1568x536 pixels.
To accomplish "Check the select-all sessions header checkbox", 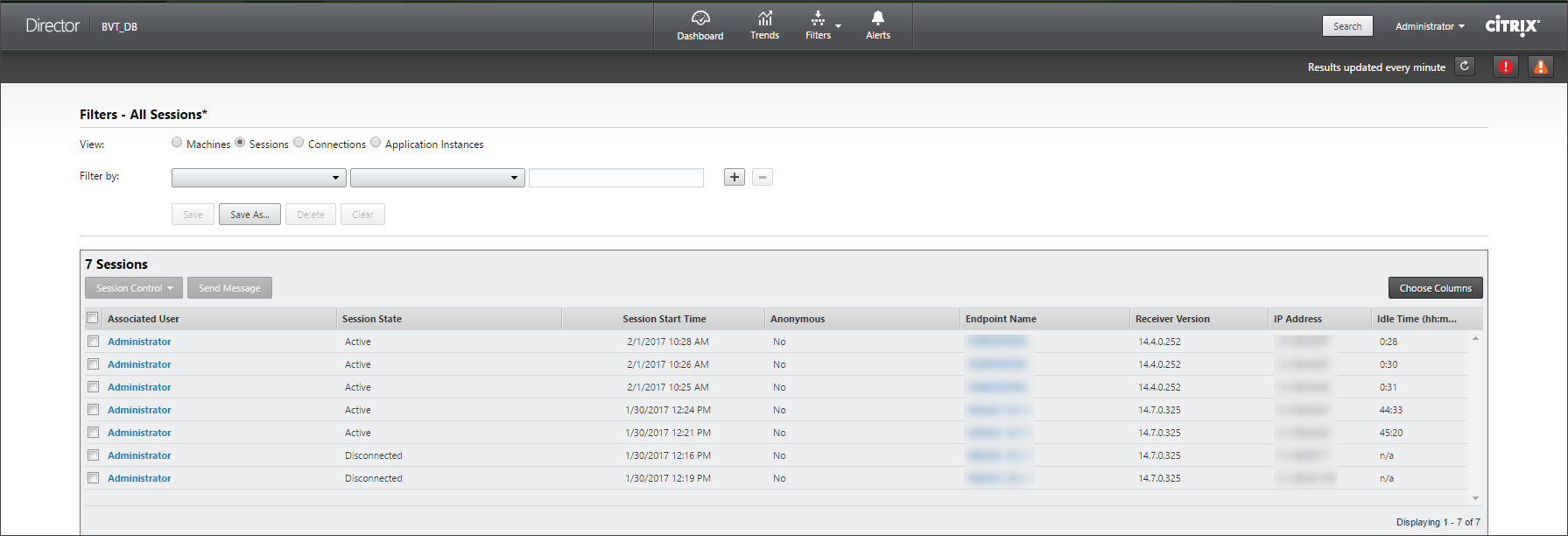I will 93,318.
